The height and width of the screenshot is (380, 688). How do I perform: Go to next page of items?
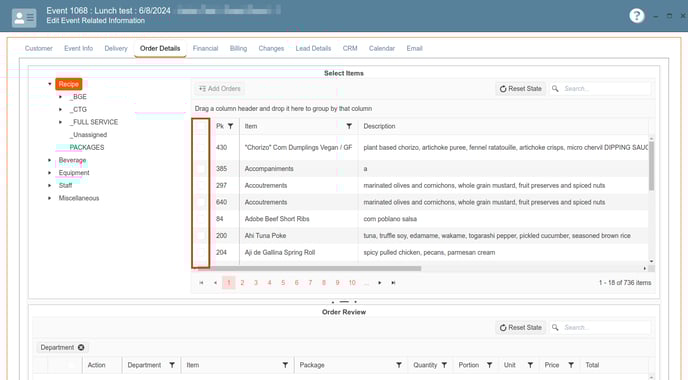click(x=380, y=283)
